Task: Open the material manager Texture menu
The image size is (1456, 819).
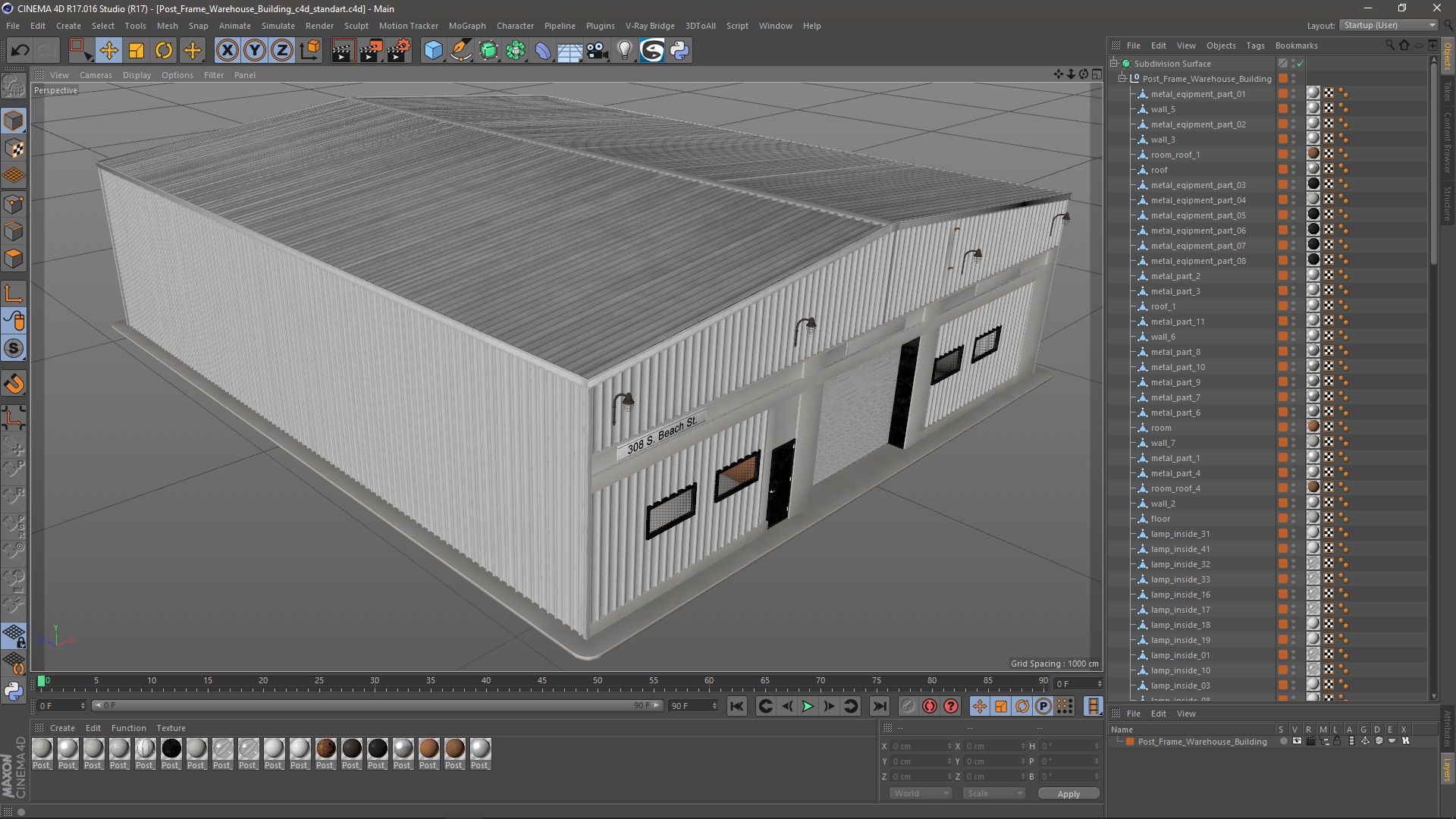Action: click(171, 728)
